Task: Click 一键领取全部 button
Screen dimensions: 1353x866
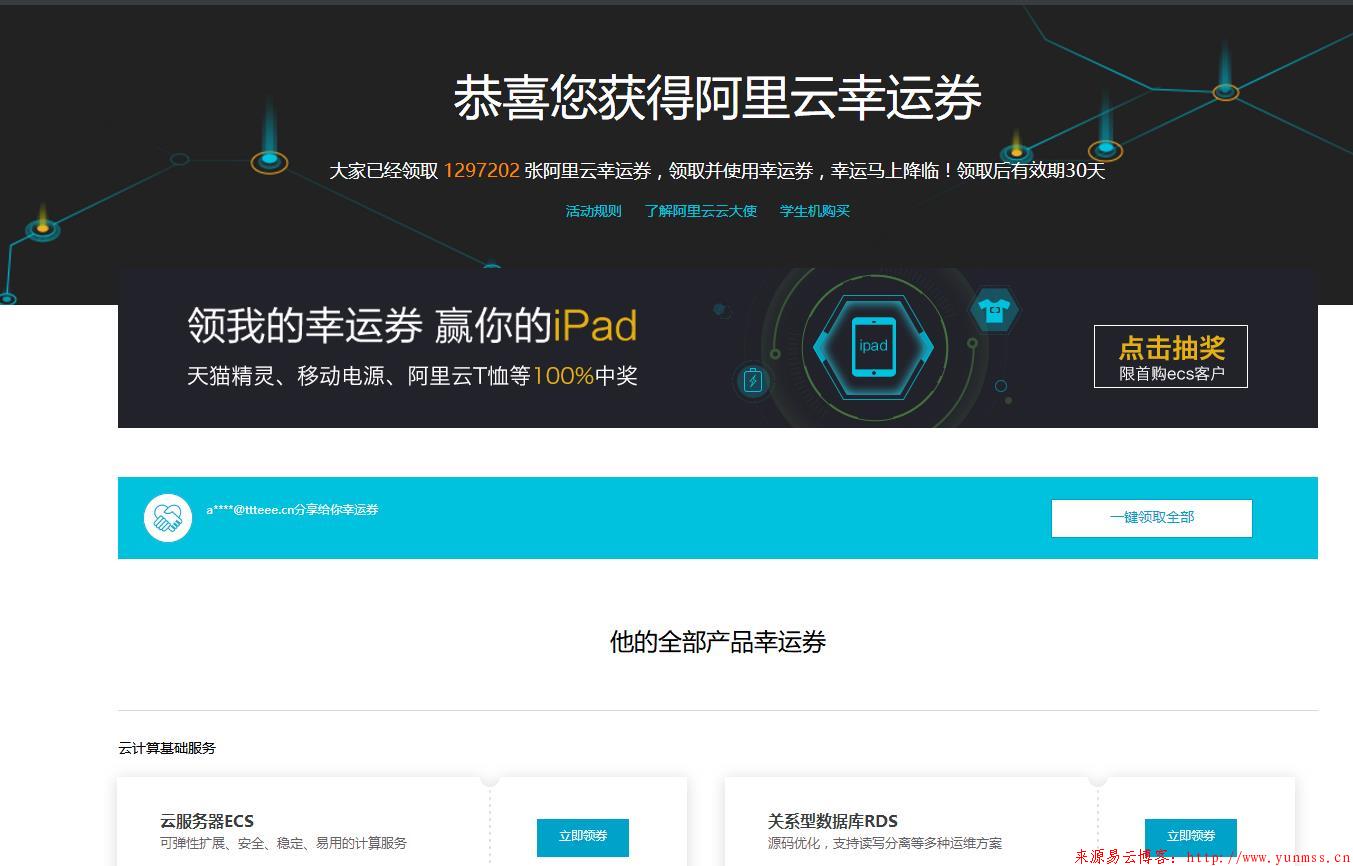Action: (1151, 518)
